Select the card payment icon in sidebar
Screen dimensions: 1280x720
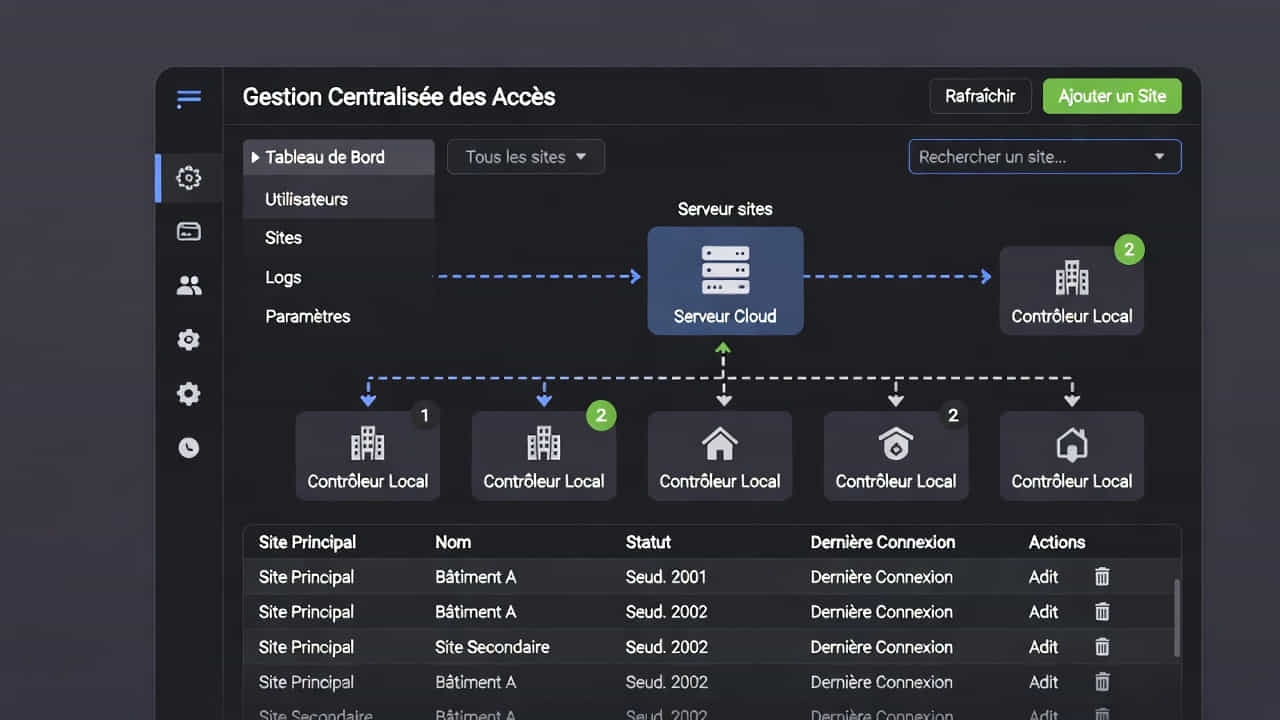188,231
